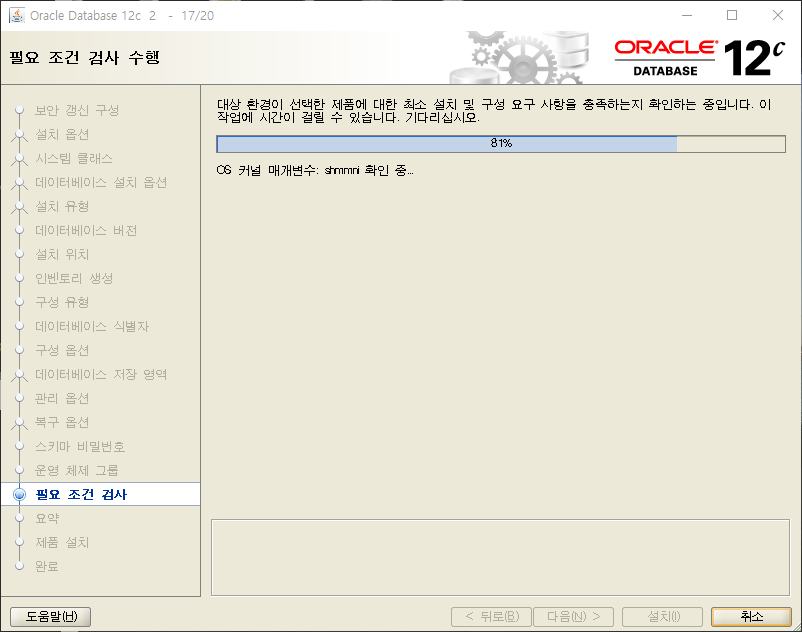Select the 구성 옵션 step
Screen dimensions: 802x632
click(x=62, y=350)
